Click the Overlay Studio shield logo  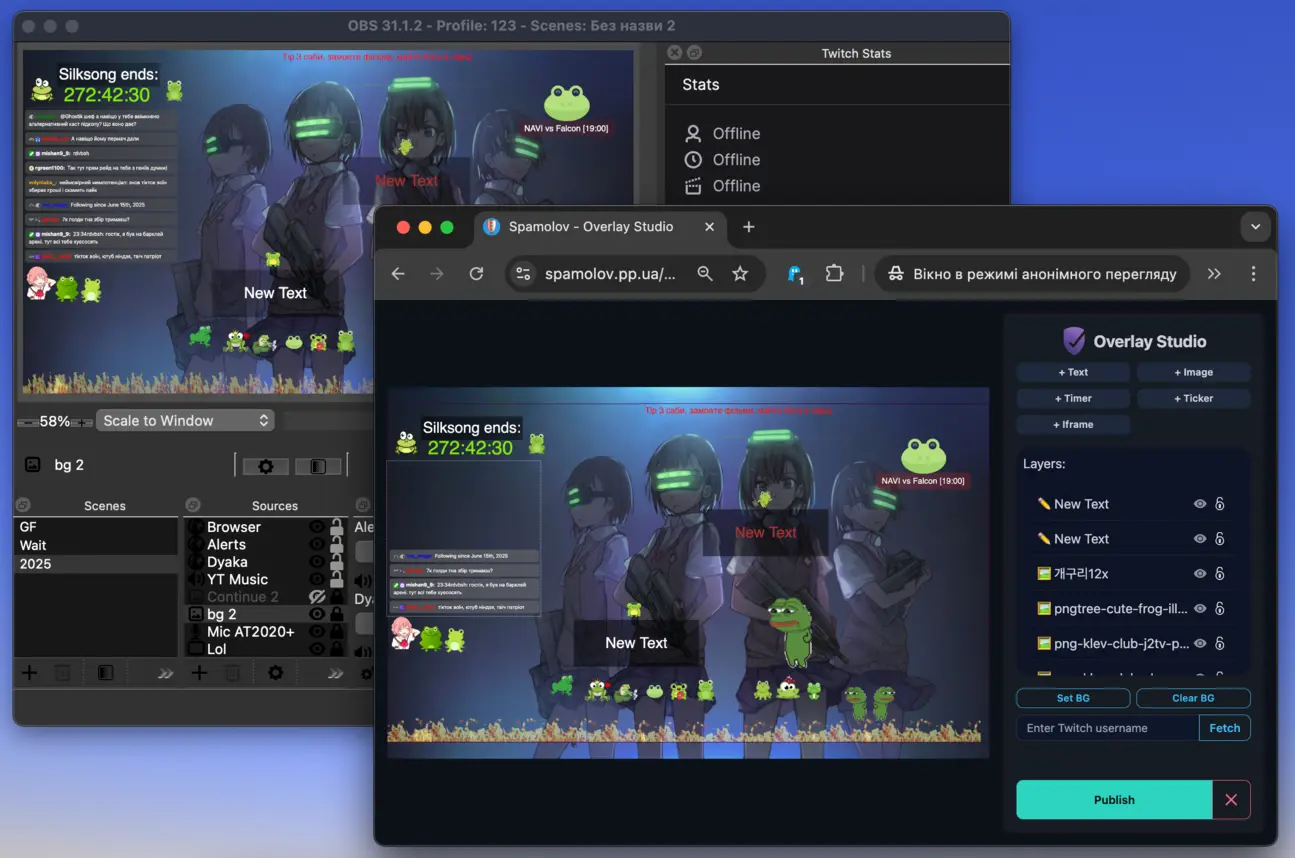[x=1073, y=341]
